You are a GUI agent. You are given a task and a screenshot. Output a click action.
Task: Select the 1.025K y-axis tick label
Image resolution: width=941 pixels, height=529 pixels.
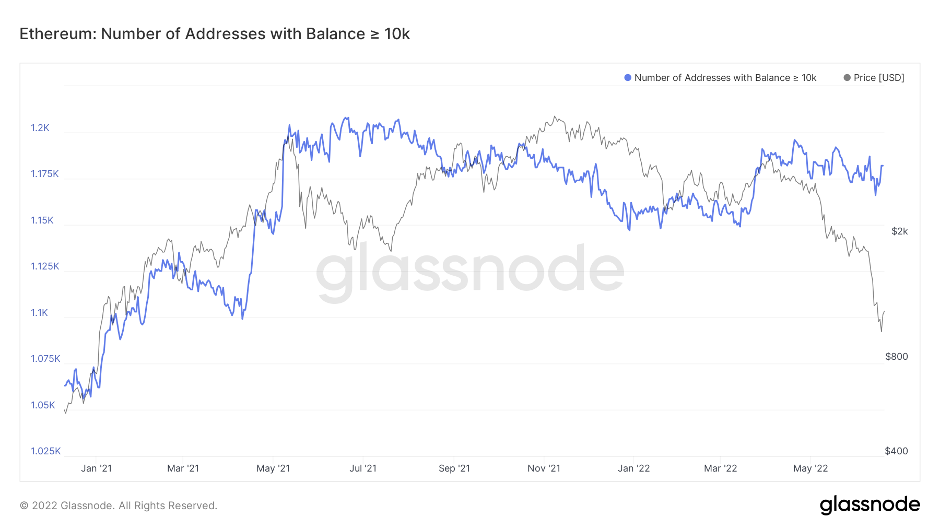click(x=46, y=451)
